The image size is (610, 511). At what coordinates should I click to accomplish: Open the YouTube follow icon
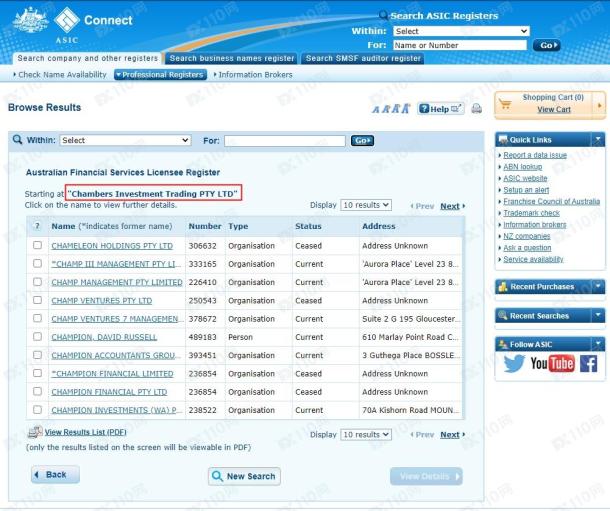point(552,364)
